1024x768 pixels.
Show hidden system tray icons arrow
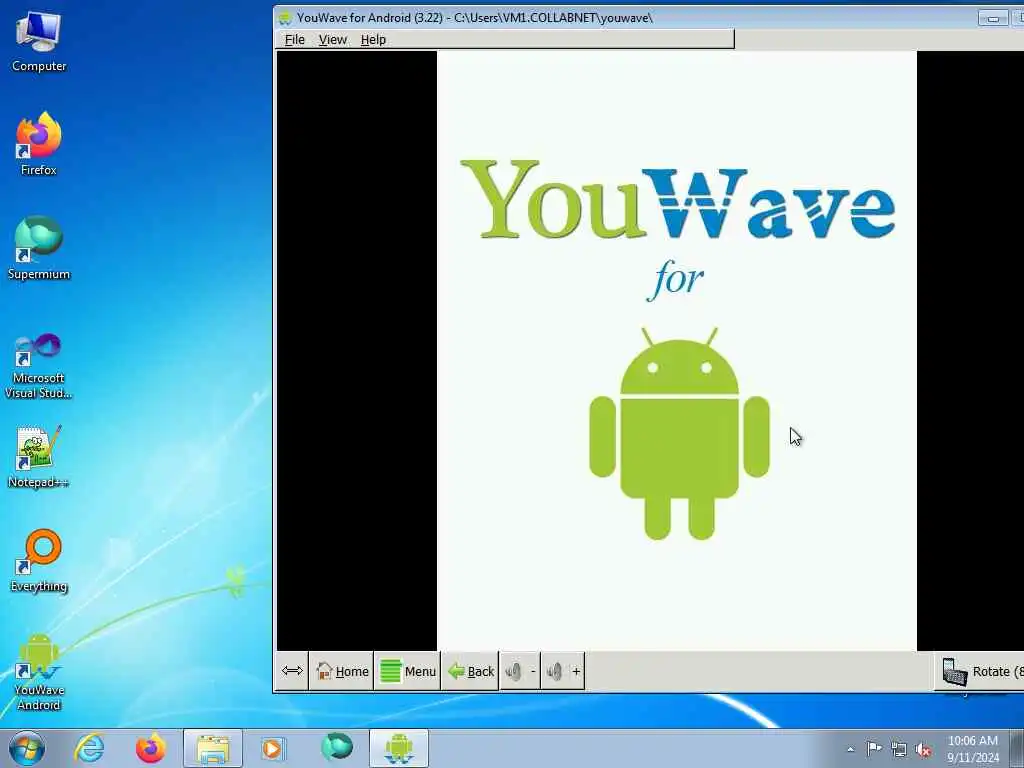pos(850,750)
